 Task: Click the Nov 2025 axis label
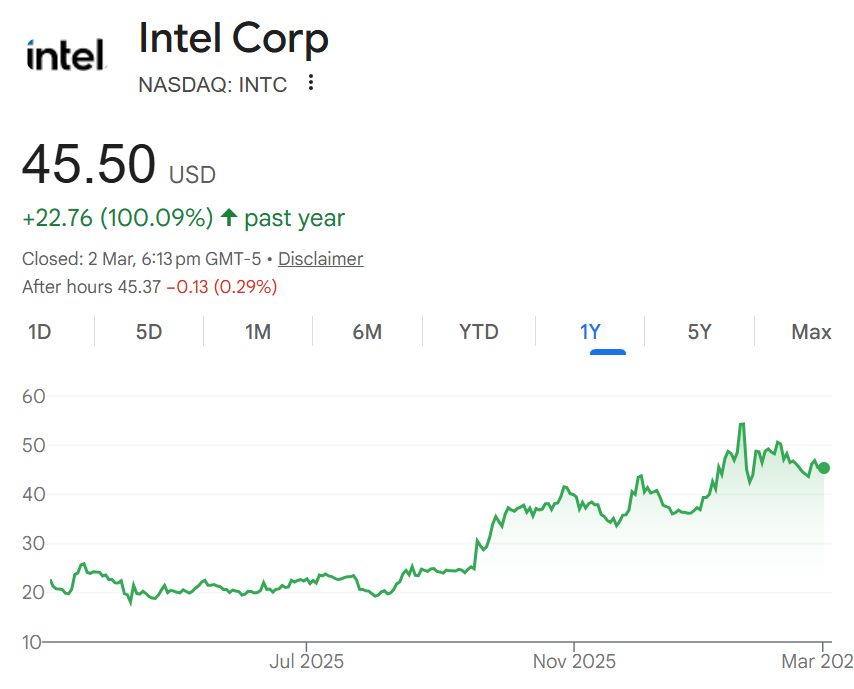tap(574, 661)
